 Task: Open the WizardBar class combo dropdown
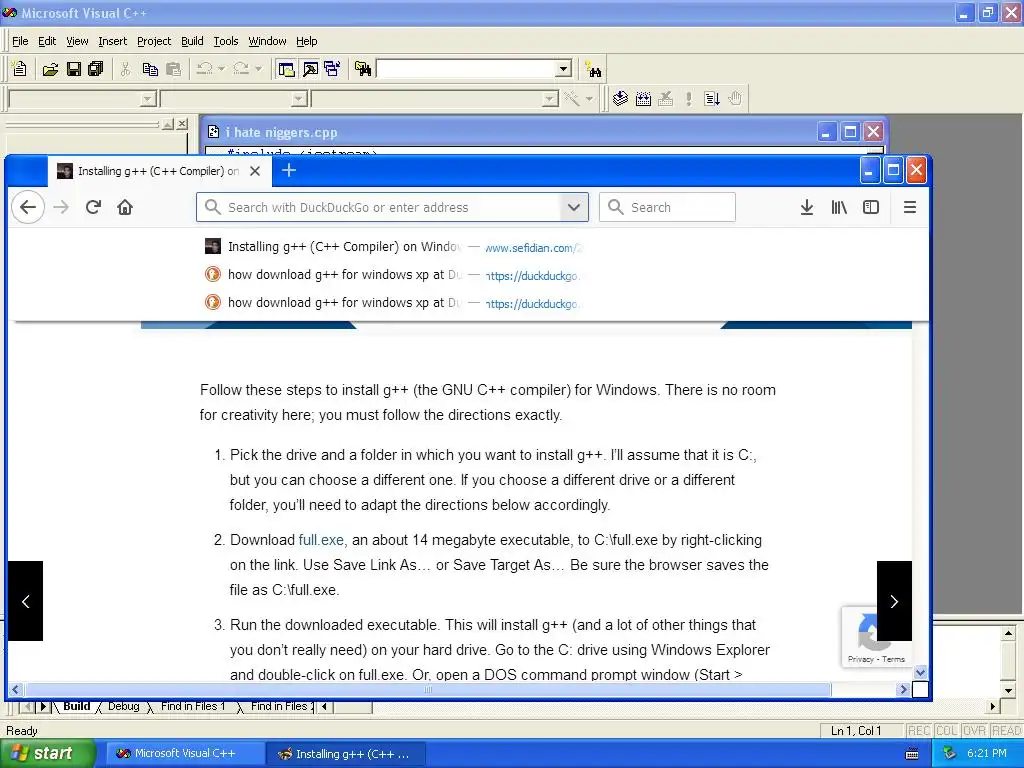tap(148, 99)
